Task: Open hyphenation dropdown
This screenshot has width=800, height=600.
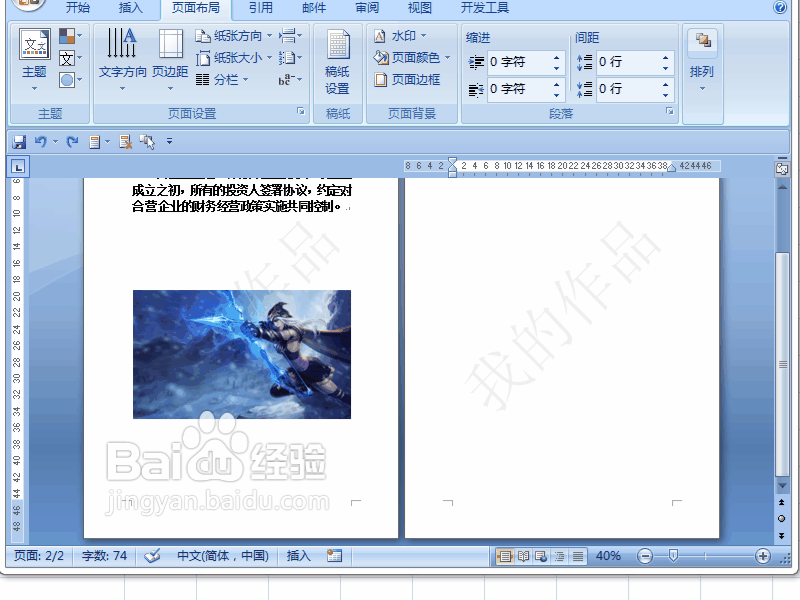Action: pos(290,80)
